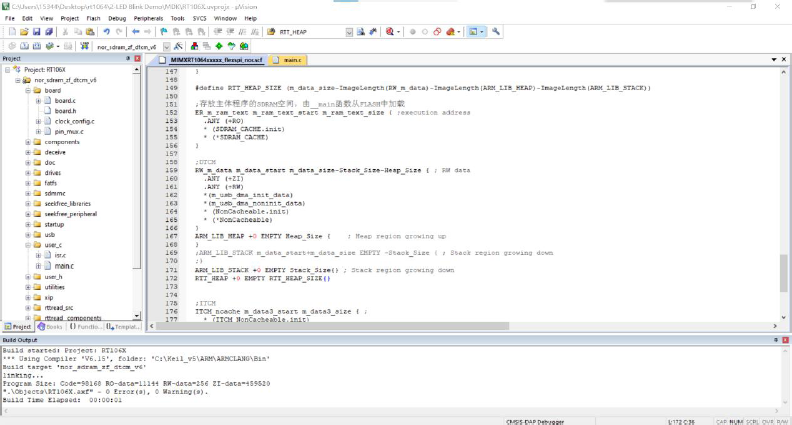
Task: Start the debug session icon
Action: click(x=389, y=31)
